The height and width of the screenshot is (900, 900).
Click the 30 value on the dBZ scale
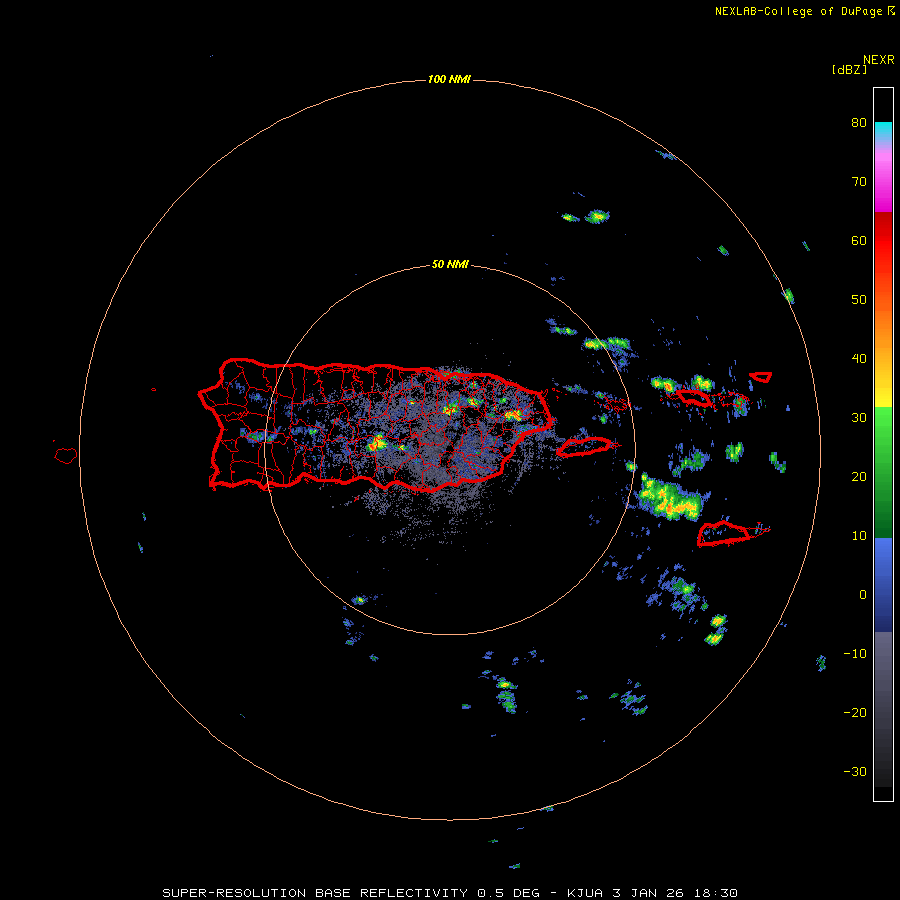click(859, 418)
